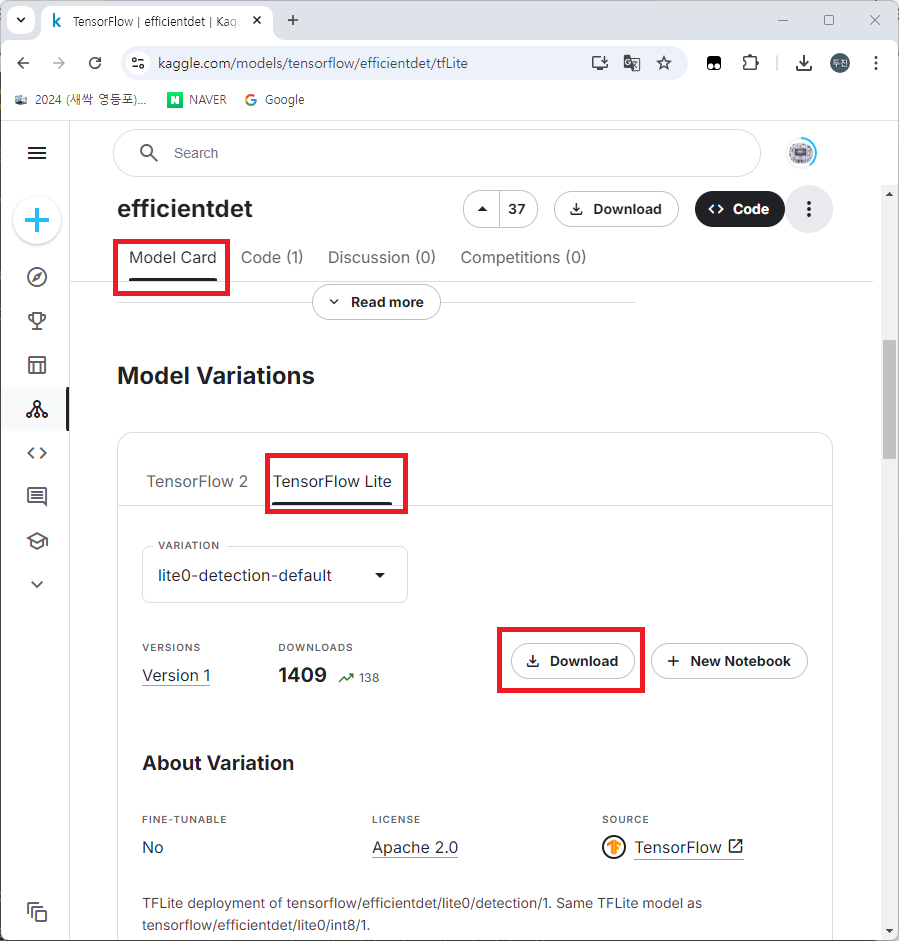899x941 pixels.
Task: Click the scrollbar down arrow
Action: 889,931
